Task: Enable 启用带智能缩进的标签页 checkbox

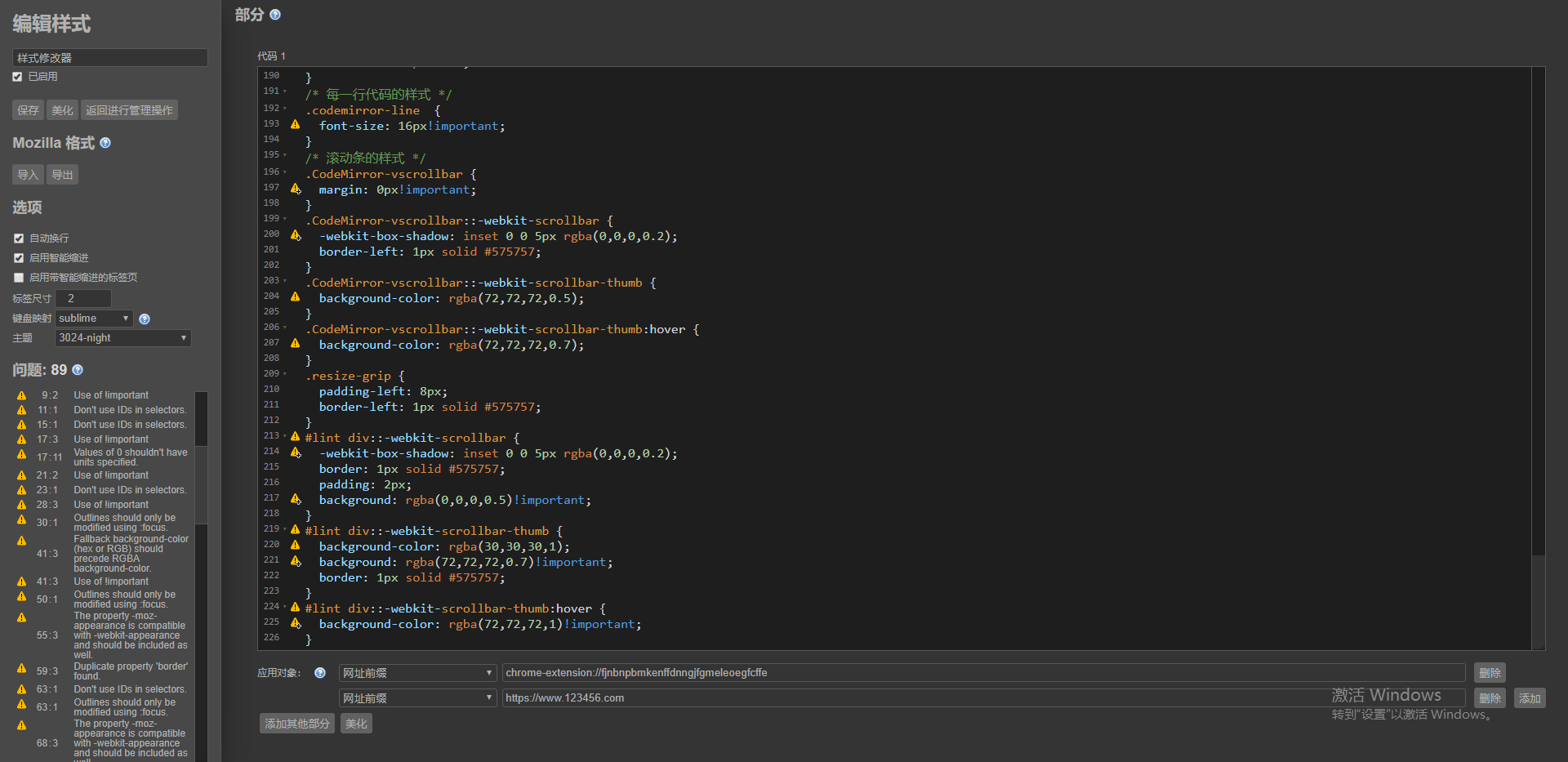Action: [19, 278]
